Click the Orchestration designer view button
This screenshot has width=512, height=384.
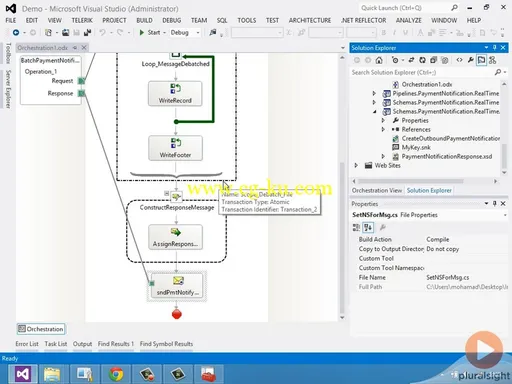click(41, 329)
